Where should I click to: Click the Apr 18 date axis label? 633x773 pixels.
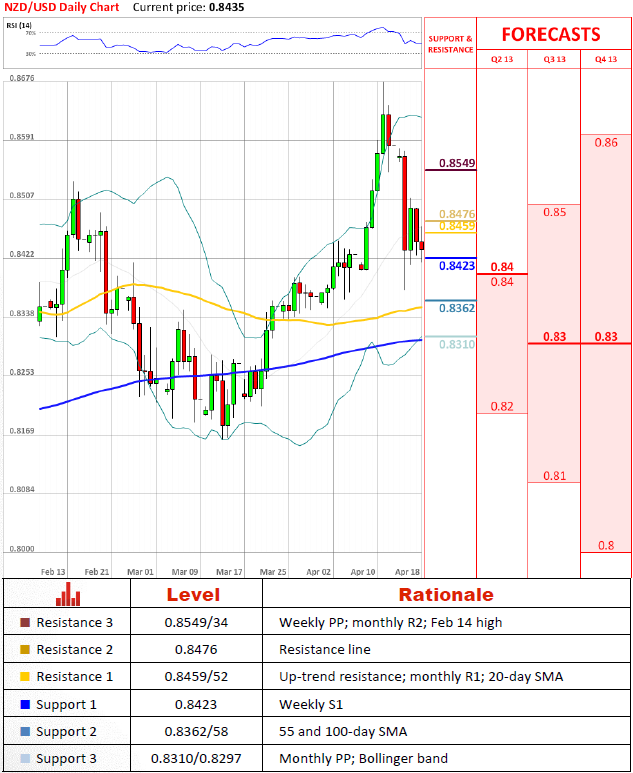click(x=407, y=572)
